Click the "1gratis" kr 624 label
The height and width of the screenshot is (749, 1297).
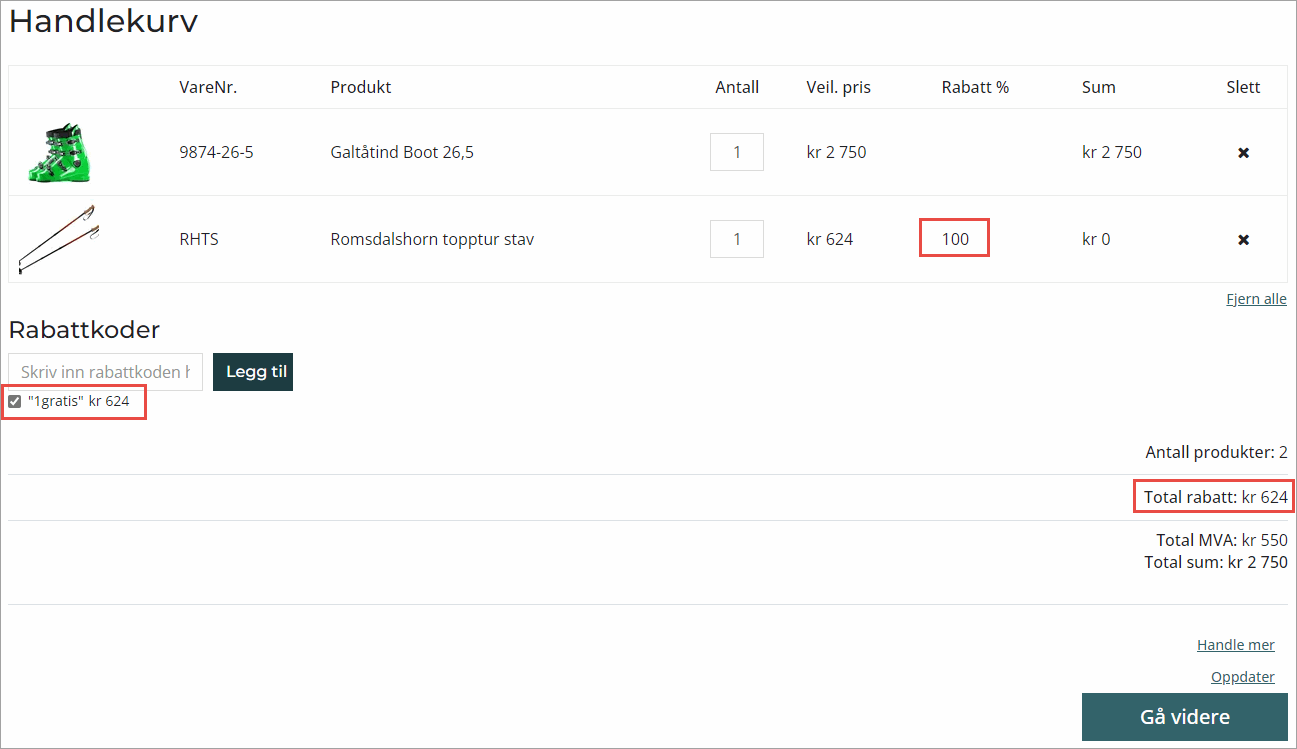(x=79, y=401)
